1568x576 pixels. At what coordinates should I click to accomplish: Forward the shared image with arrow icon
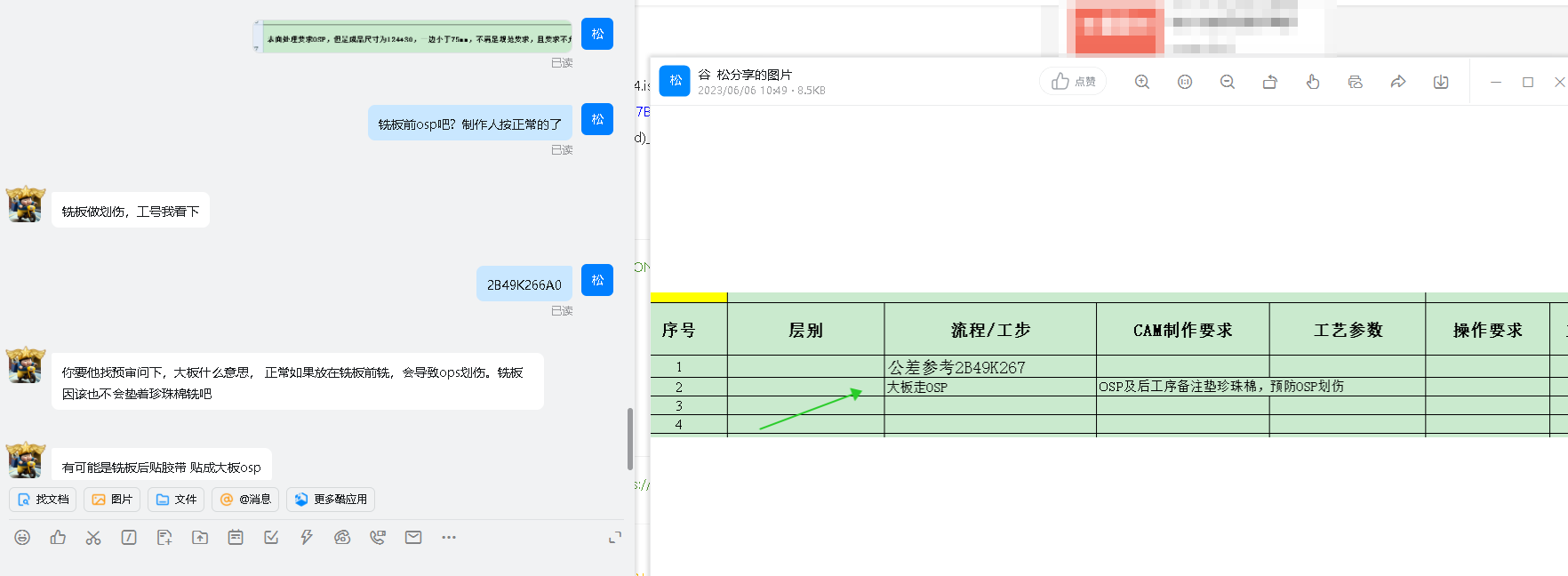[x=1398, y=82]
